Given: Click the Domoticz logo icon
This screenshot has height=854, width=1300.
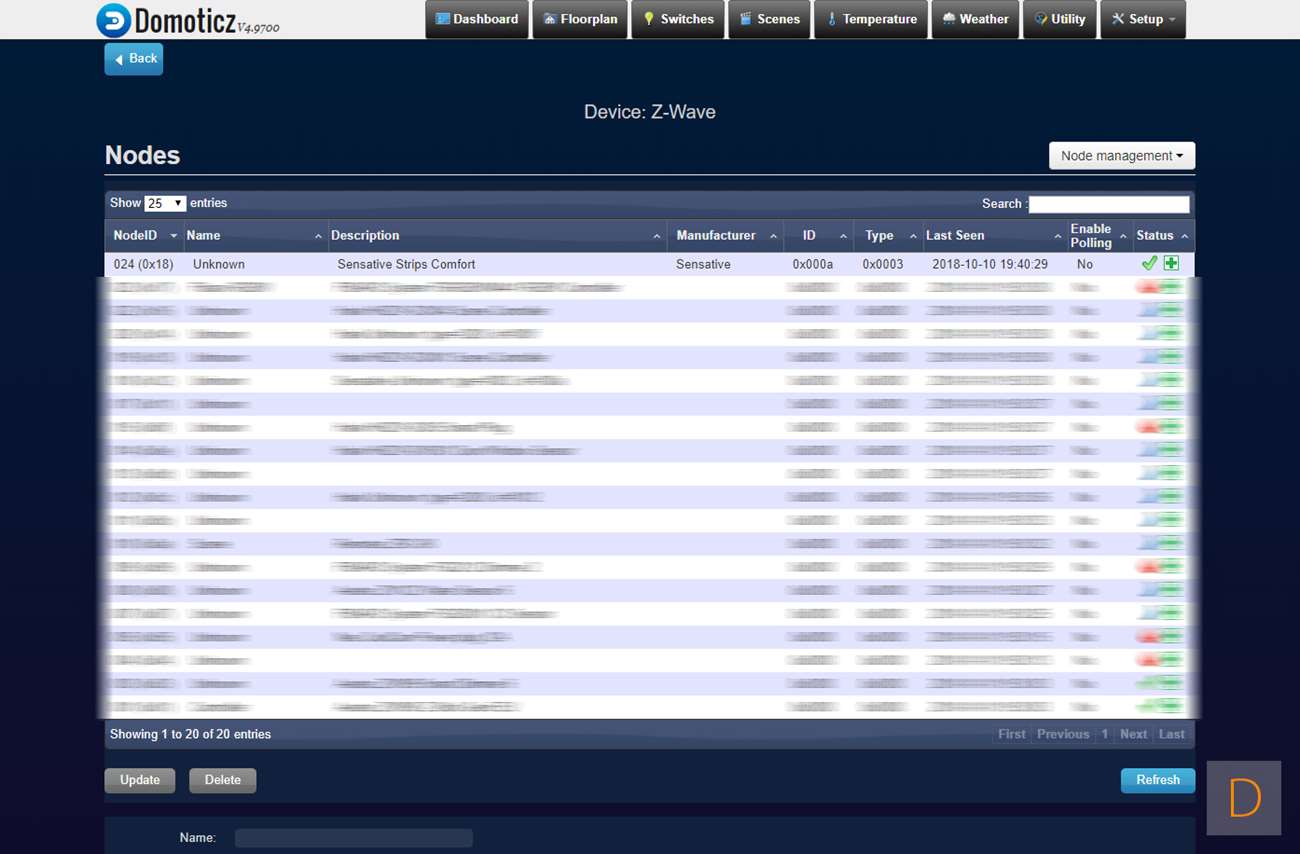Looking at the screenshot, I should [114, 20].
